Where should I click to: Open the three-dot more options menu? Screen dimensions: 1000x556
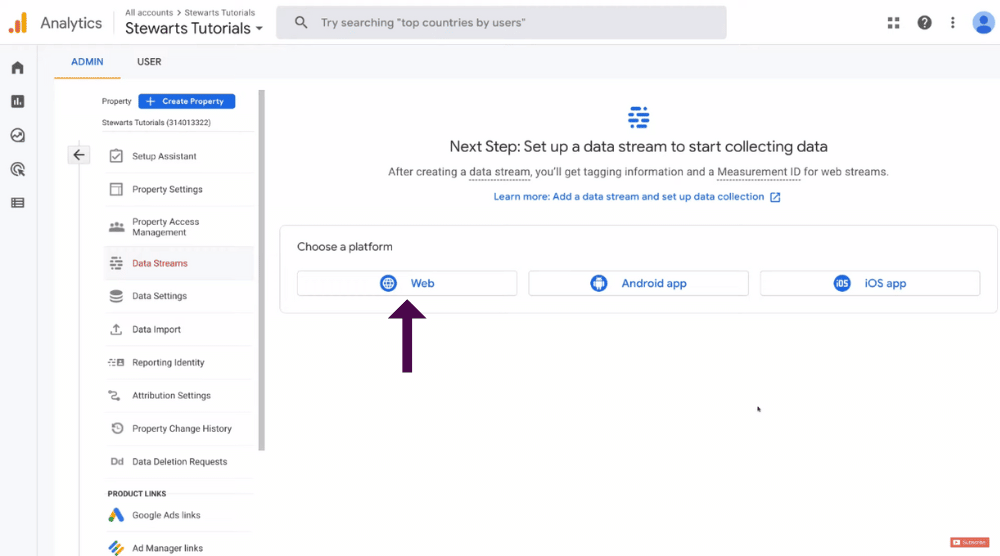click(x=953, y=23)
